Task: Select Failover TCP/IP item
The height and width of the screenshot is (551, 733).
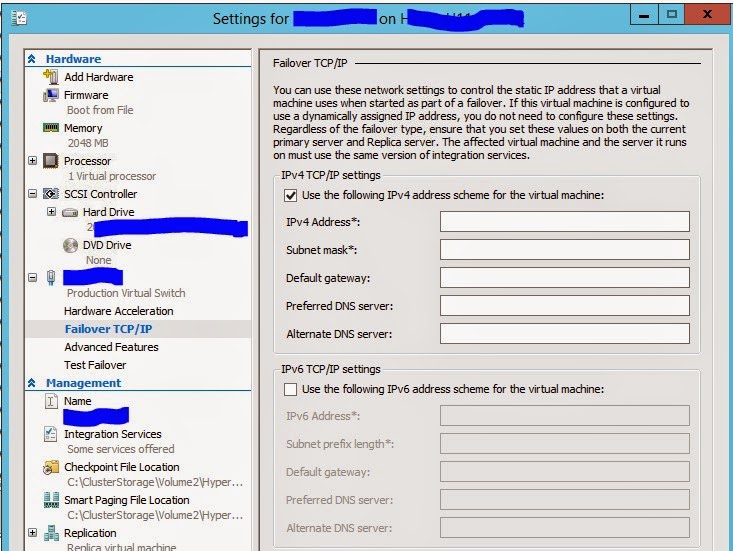Action: tap(108, 329)
